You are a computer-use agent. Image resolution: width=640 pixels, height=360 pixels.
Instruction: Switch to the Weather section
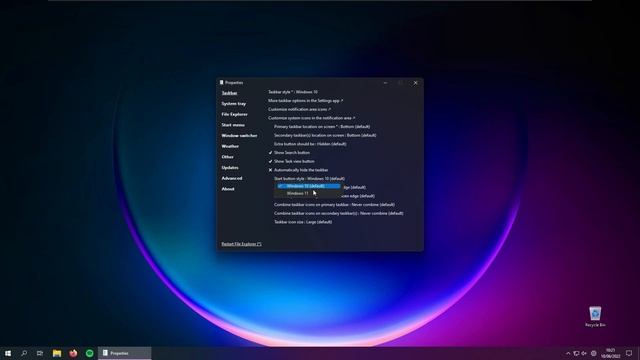(x=230, y=146)
